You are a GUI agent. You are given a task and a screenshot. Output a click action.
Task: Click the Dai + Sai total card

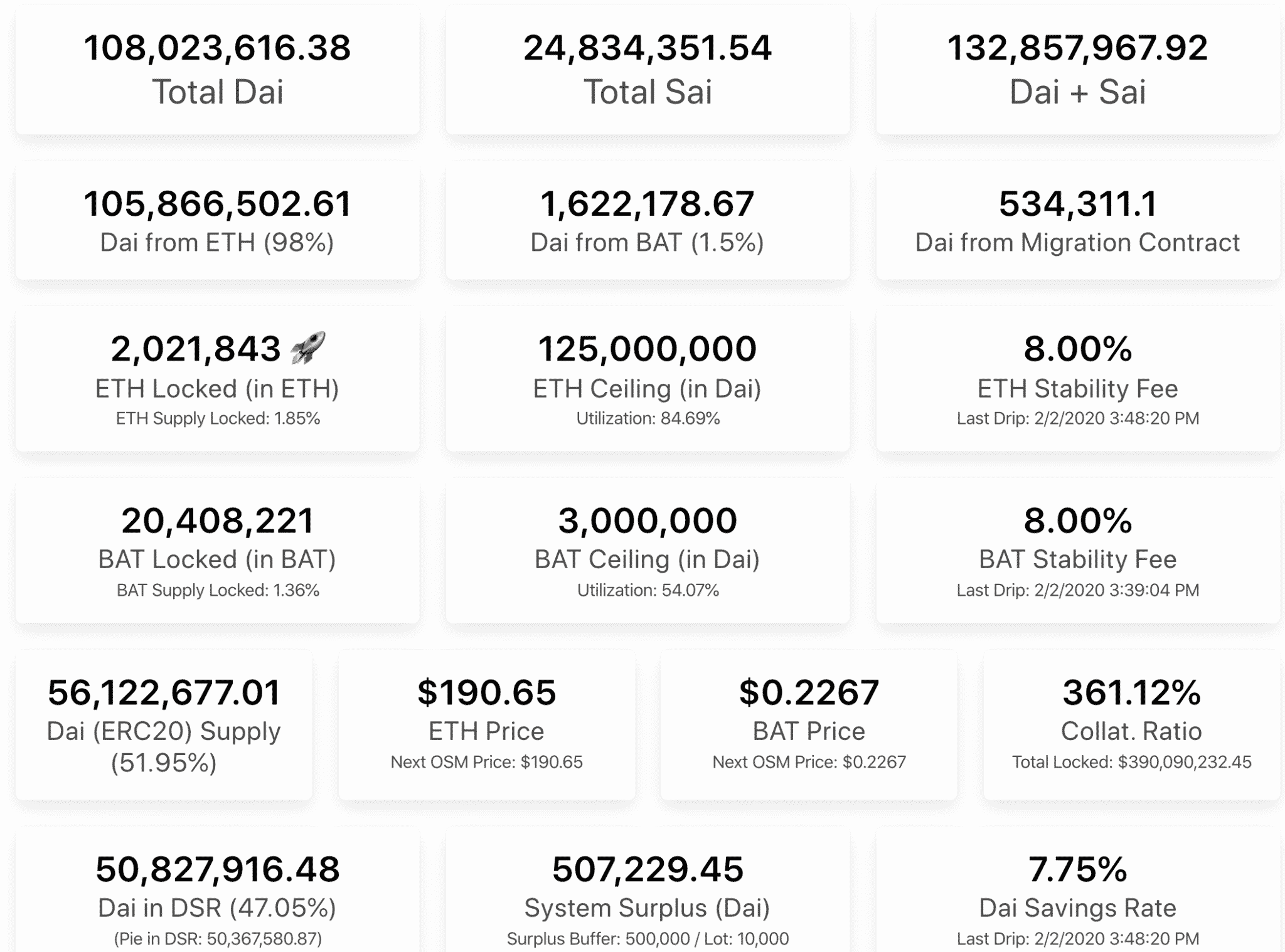tap(1078, 70)
